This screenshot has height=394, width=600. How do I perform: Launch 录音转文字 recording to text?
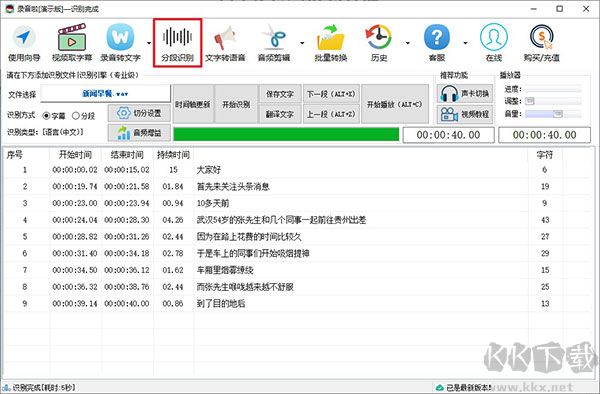click(121, 43)
